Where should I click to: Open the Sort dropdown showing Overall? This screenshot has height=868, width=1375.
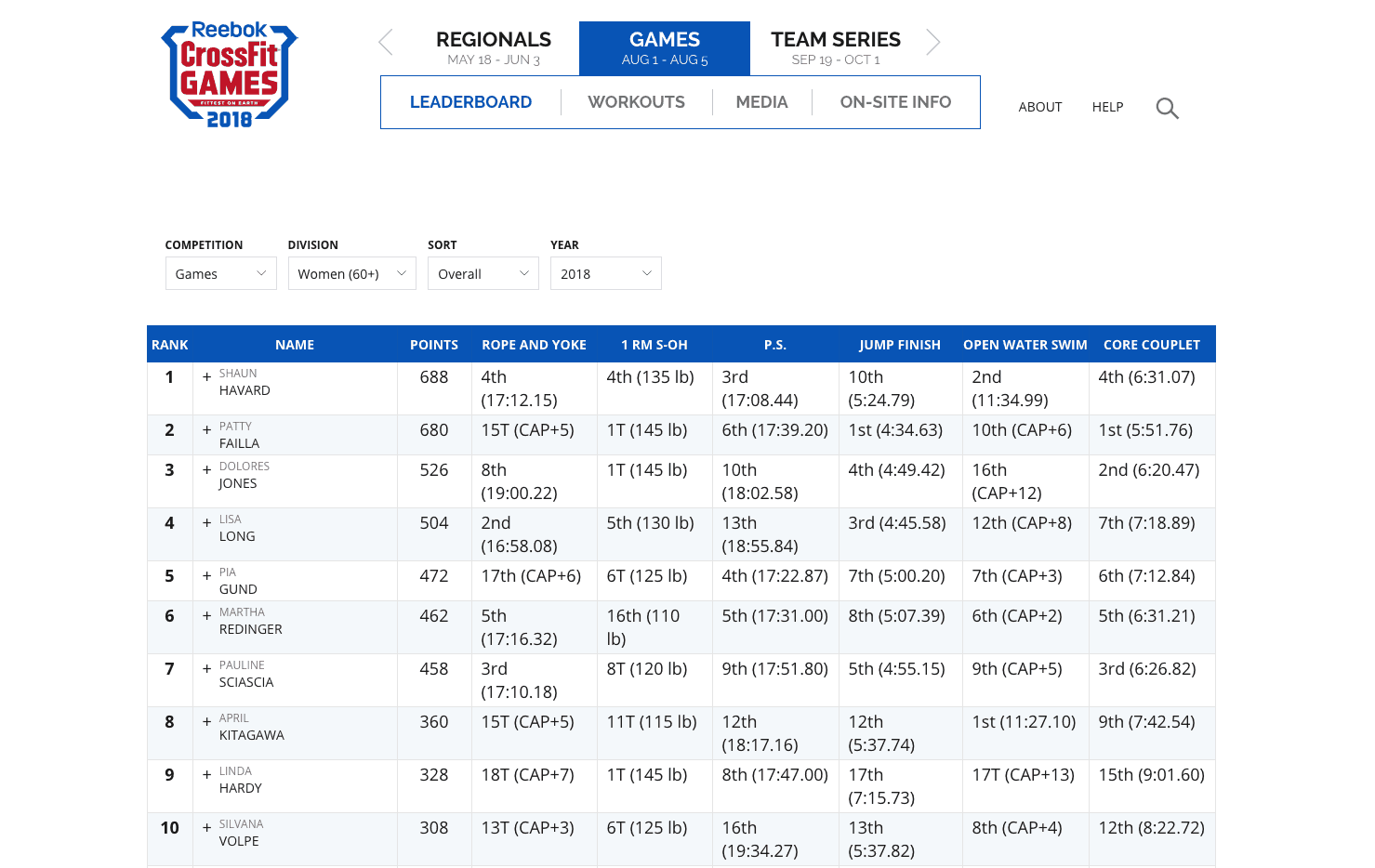[x=483, y=273]
